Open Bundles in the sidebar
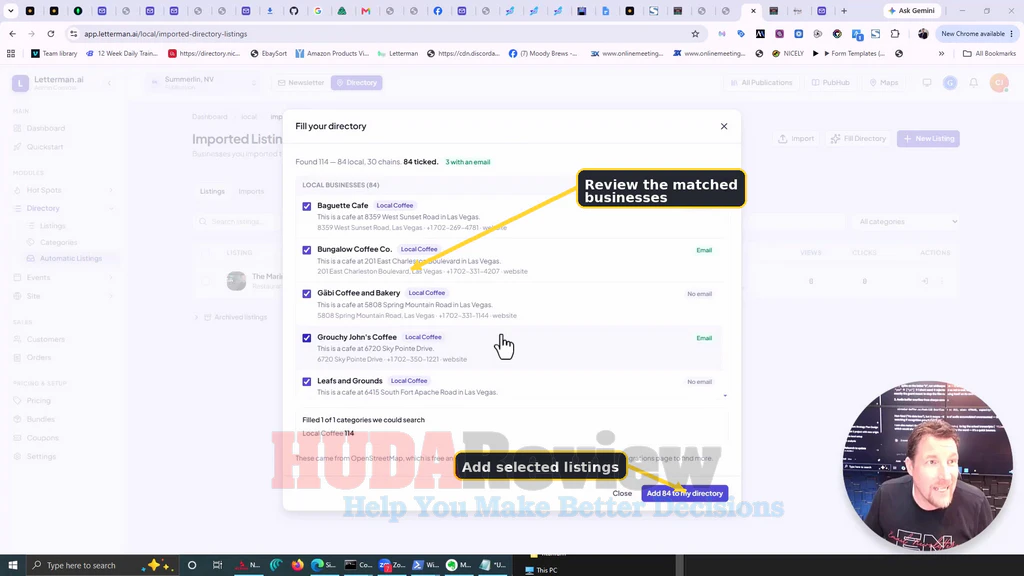 (x=40, y=419)
